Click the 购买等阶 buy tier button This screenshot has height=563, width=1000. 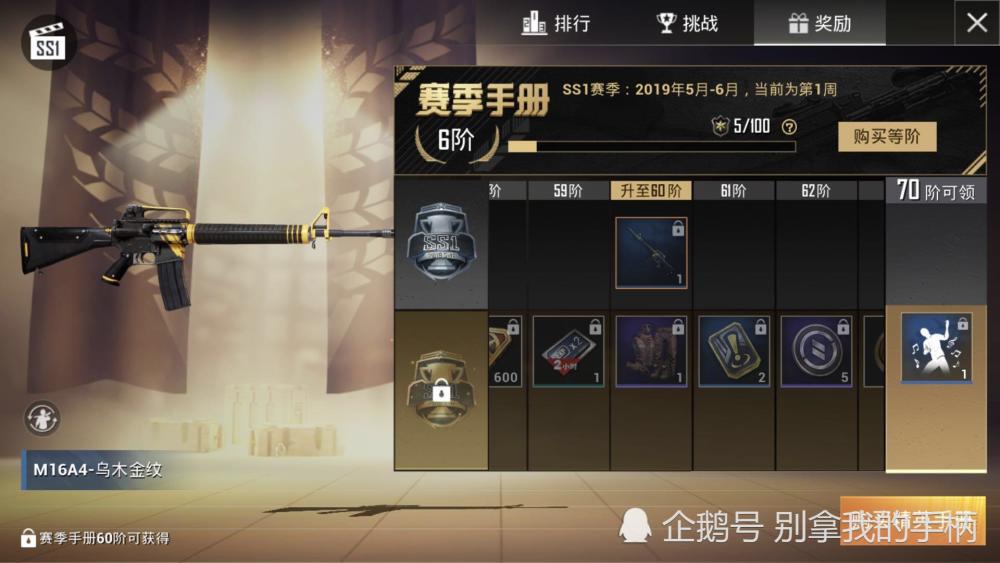point(887,136)
